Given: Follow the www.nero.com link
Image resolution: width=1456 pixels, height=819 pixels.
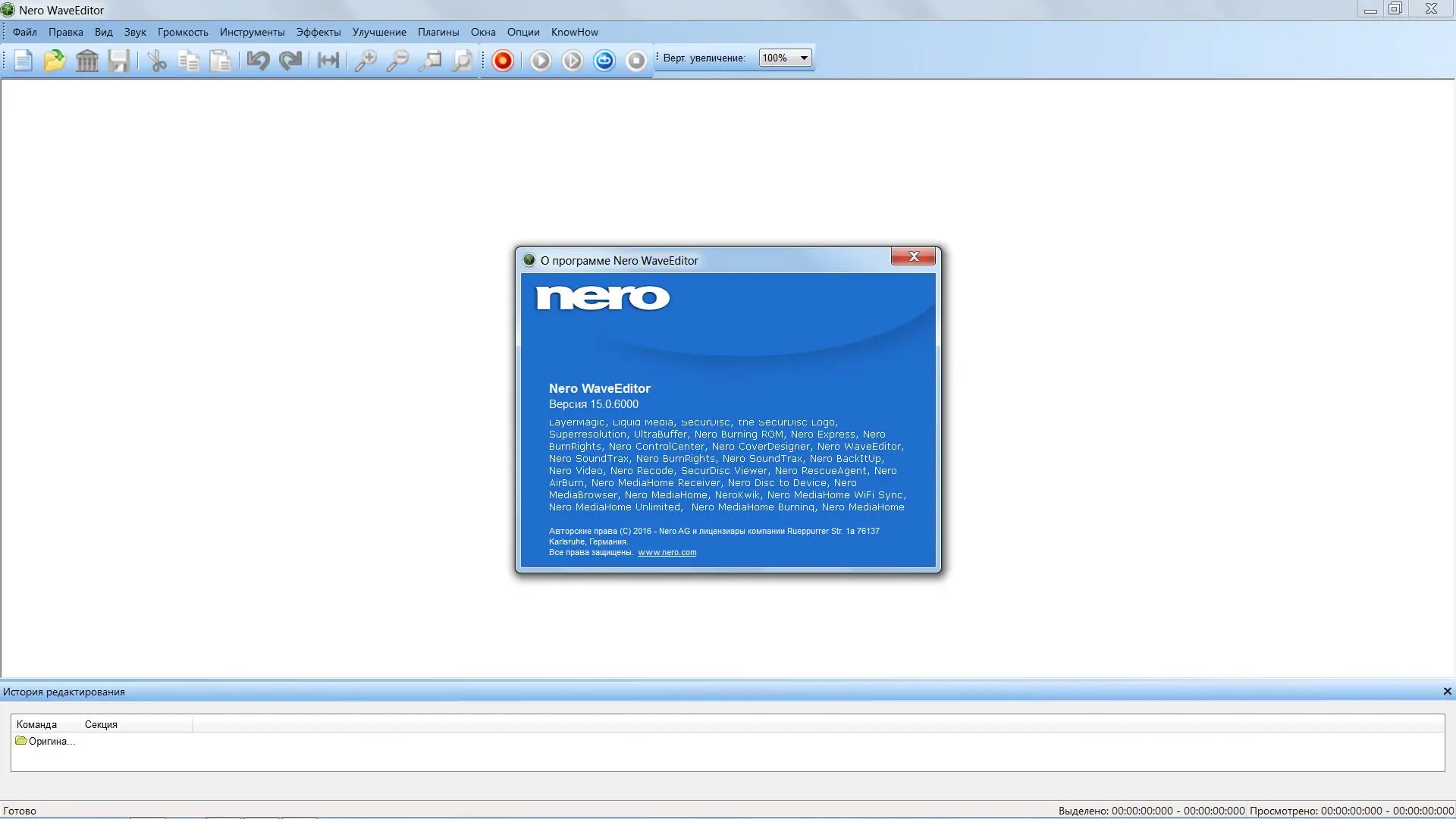Looking at the screenshot, I should point(667,553).
